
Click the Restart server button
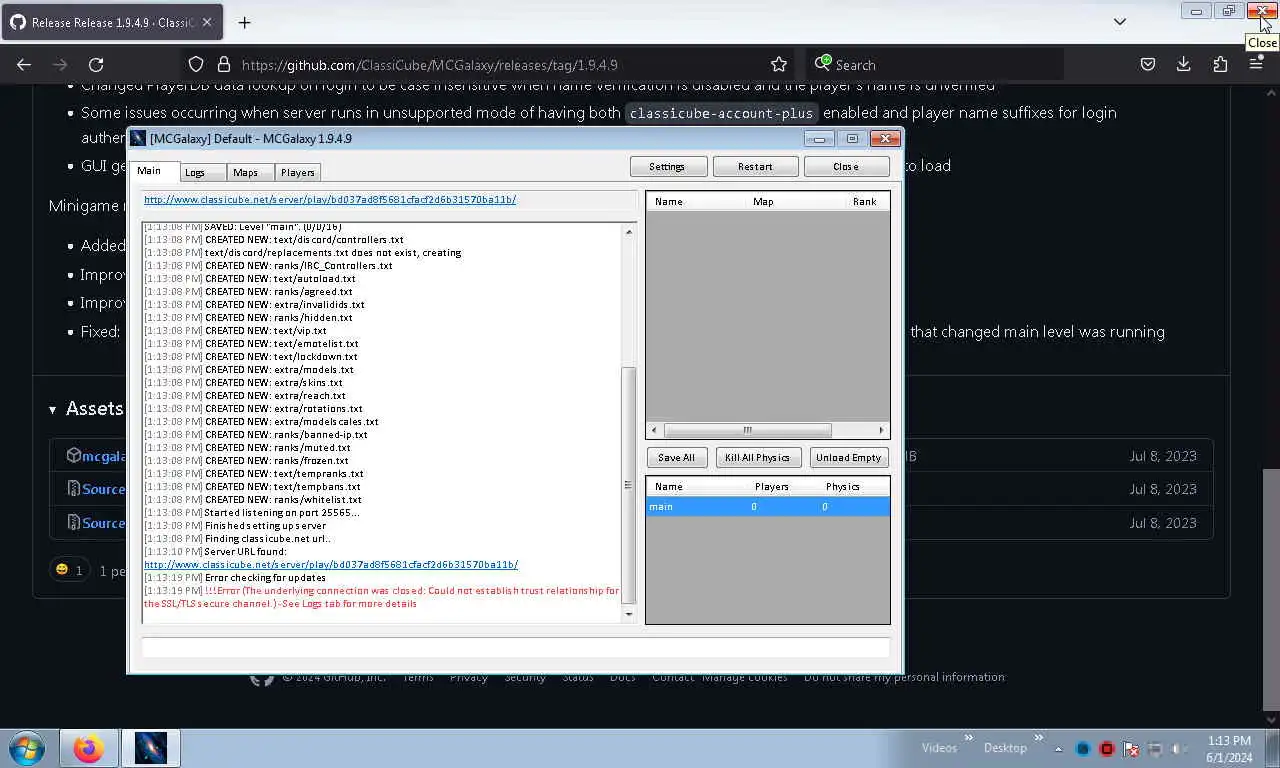tap(755, 166)
